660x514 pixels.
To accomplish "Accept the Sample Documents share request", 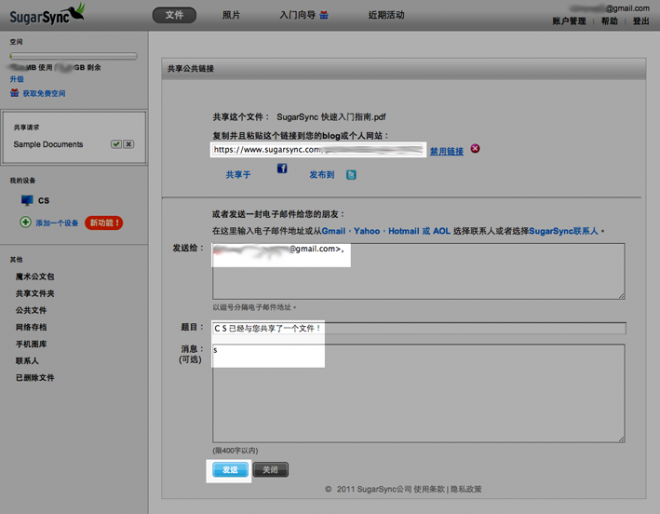I will click(116, 144).
